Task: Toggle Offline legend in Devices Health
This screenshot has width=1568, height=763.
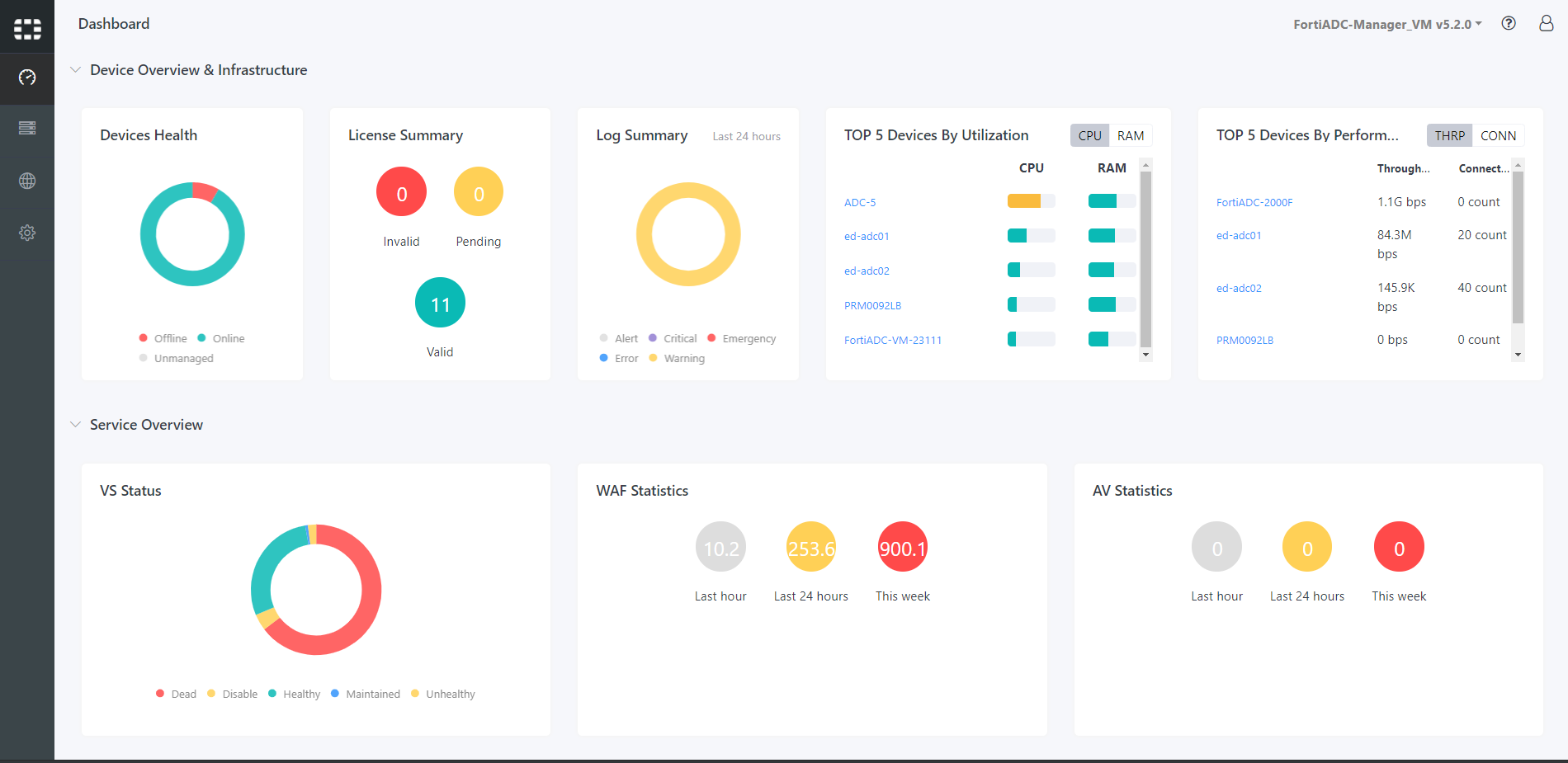Action: point(163,338)
